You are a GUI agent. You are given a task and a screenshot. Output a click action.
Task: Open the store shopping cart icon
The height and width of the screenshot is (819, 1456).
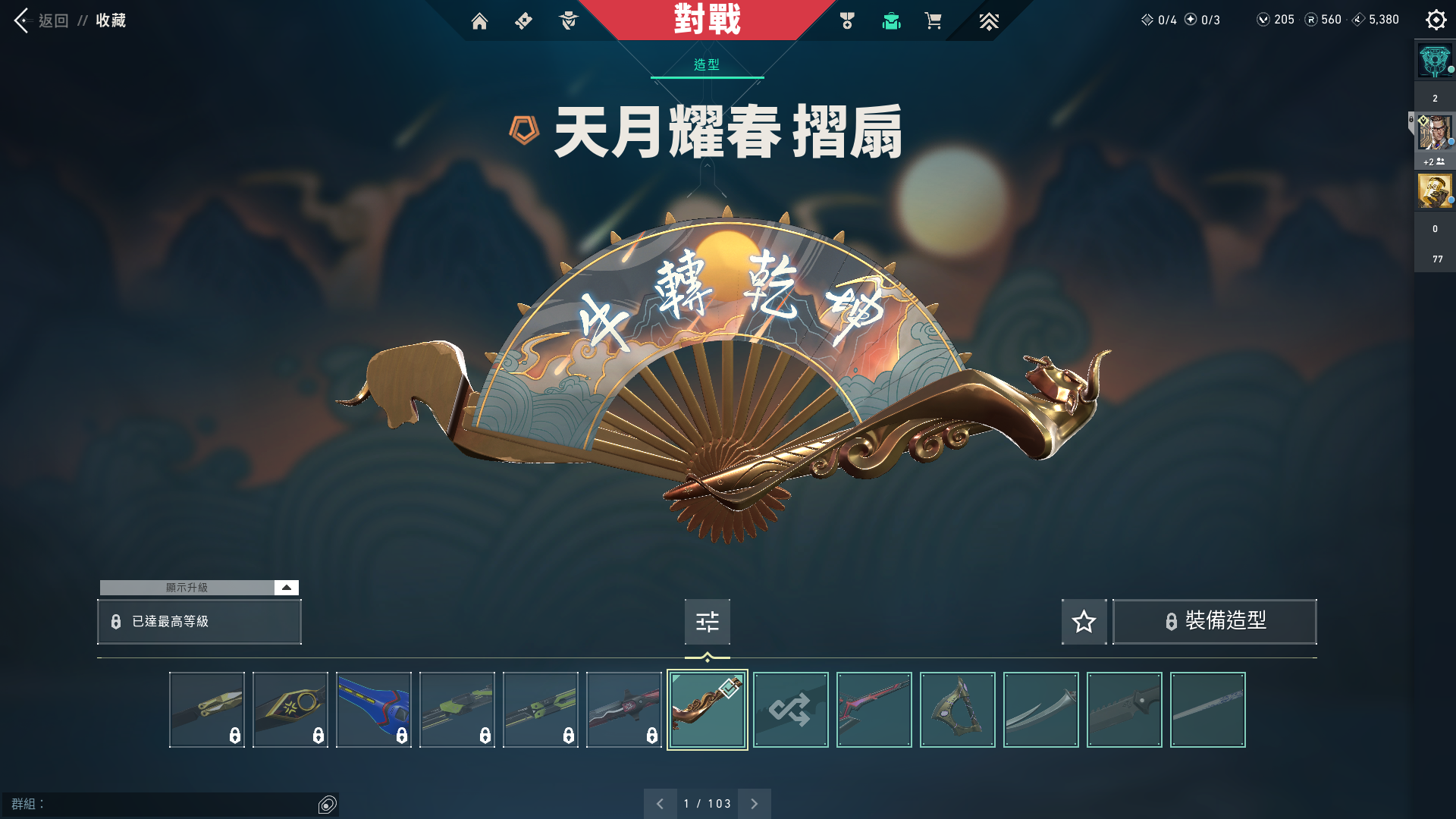pos(934,21)
